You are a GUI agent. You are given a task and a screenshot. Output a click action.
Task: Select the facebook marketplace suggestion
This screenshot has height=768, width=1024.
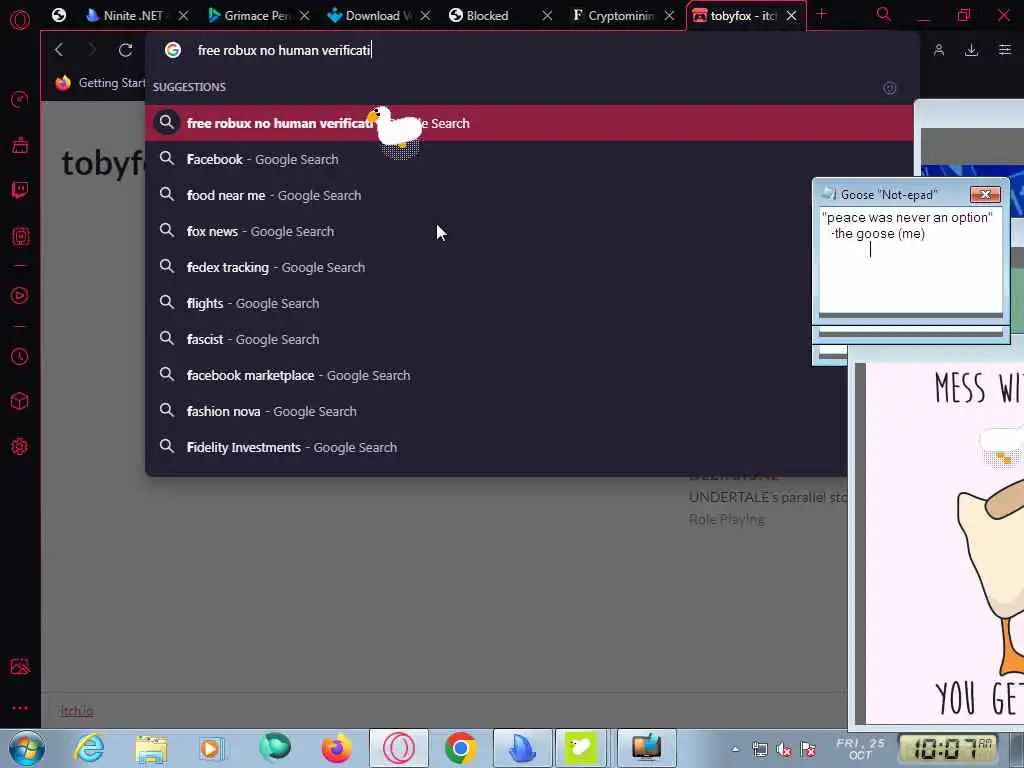point(496,375)
